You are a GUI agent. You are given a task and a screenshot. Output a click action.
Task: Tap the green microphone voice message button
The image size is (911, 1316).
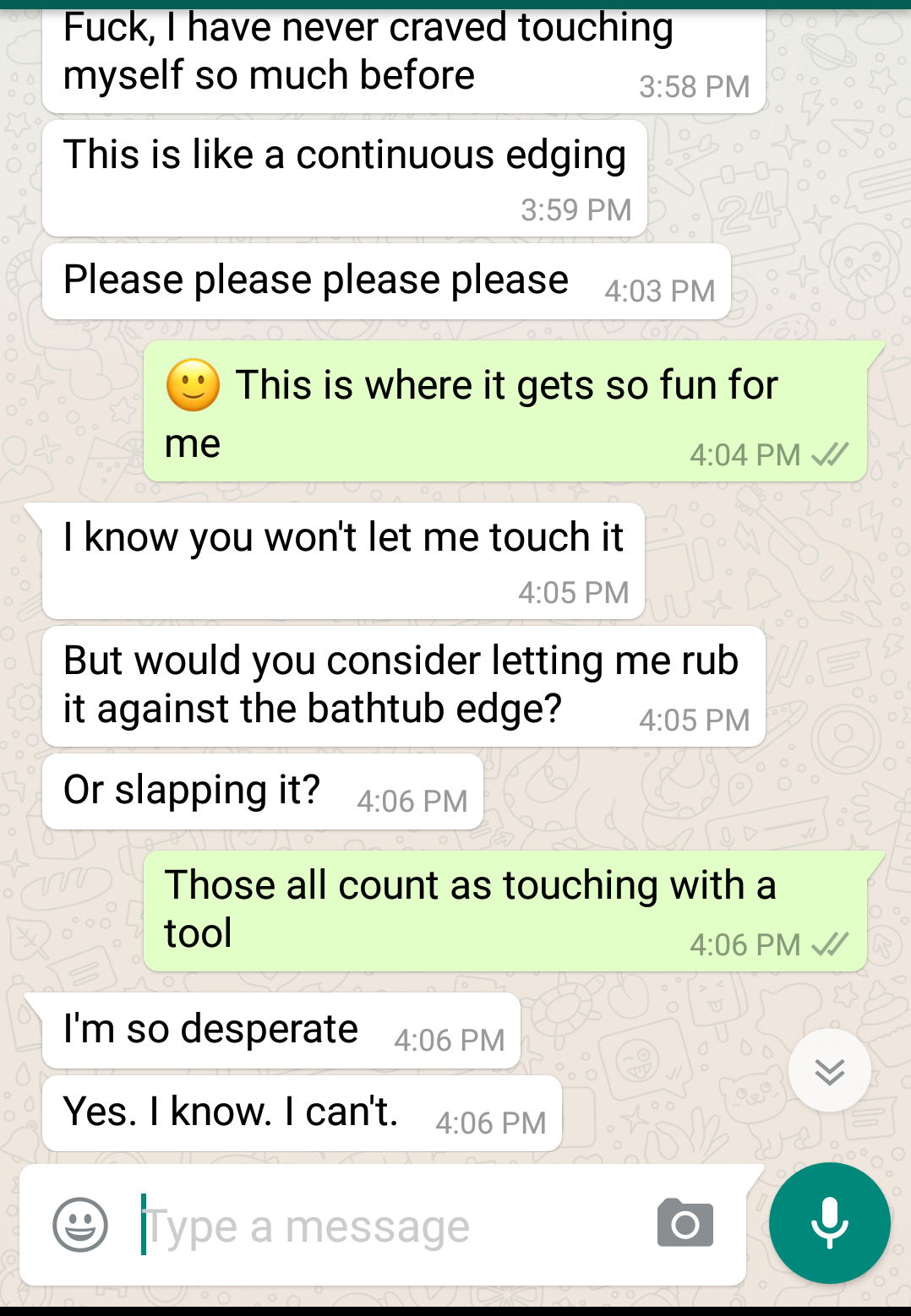[x=829, y=1223]
